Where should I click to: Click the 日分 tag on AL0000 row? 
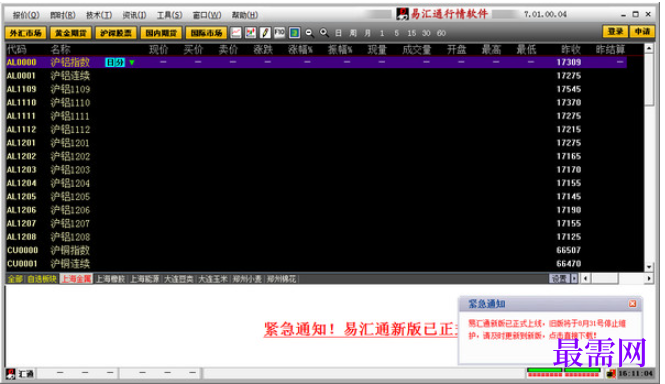point(115,62)
